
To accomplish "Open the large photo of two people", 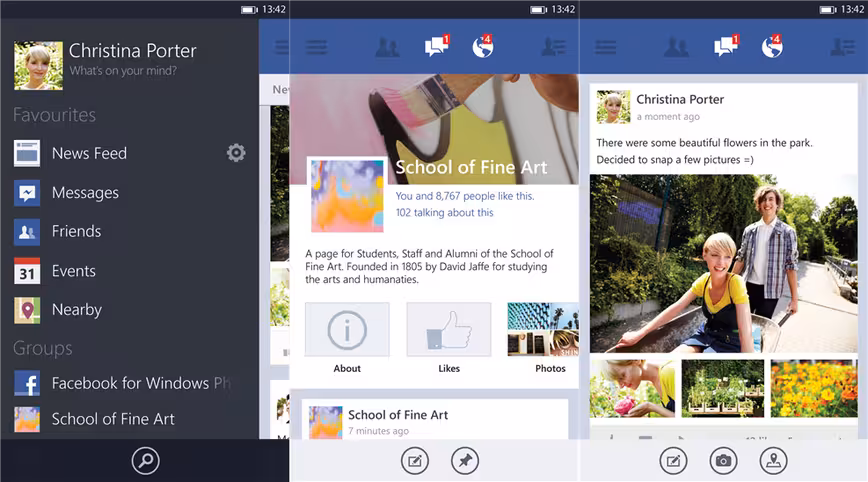I will click(724, 263).
